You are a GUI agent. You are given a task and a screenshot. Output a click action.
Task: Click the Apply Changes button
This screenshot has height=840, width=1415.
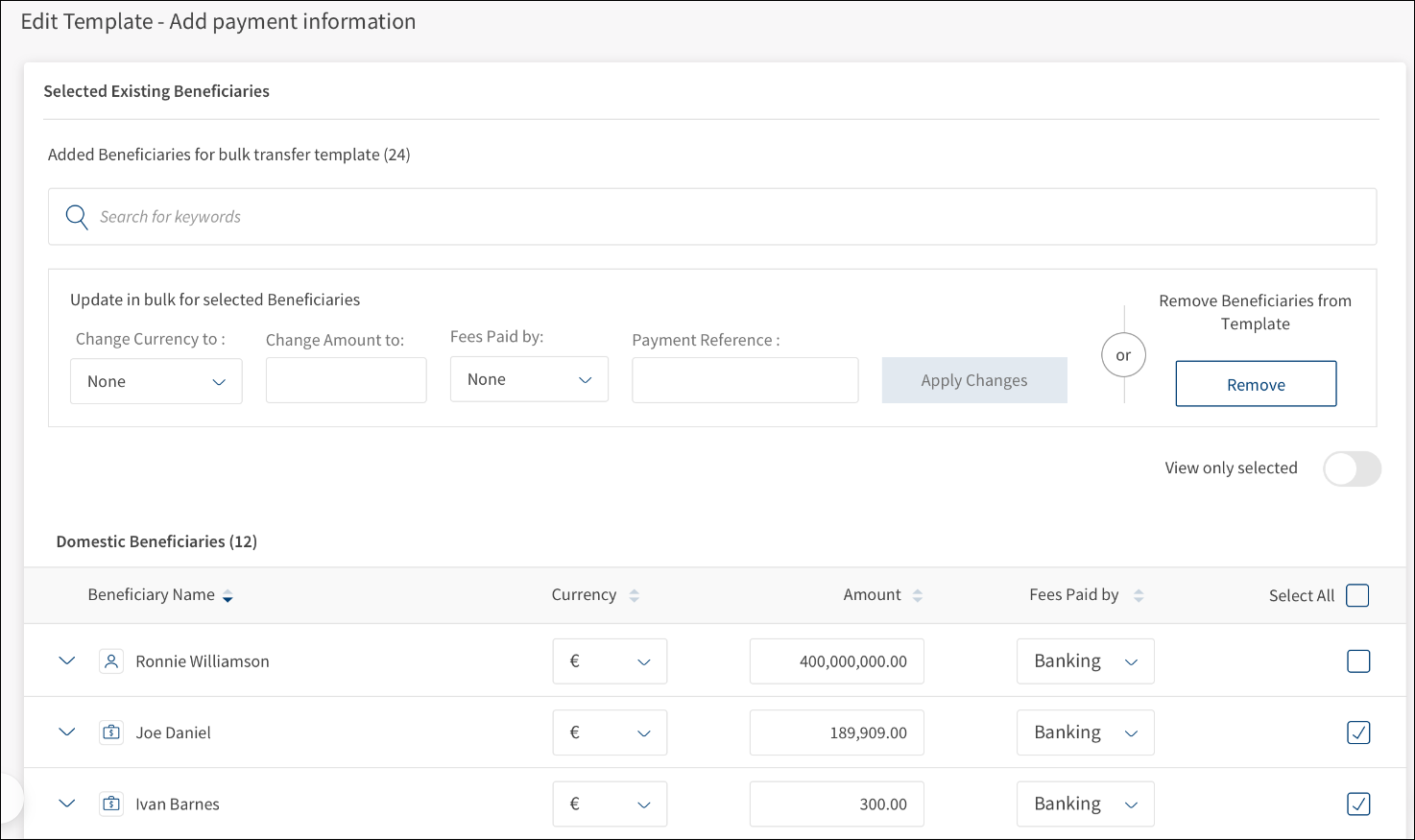[973, 380]
